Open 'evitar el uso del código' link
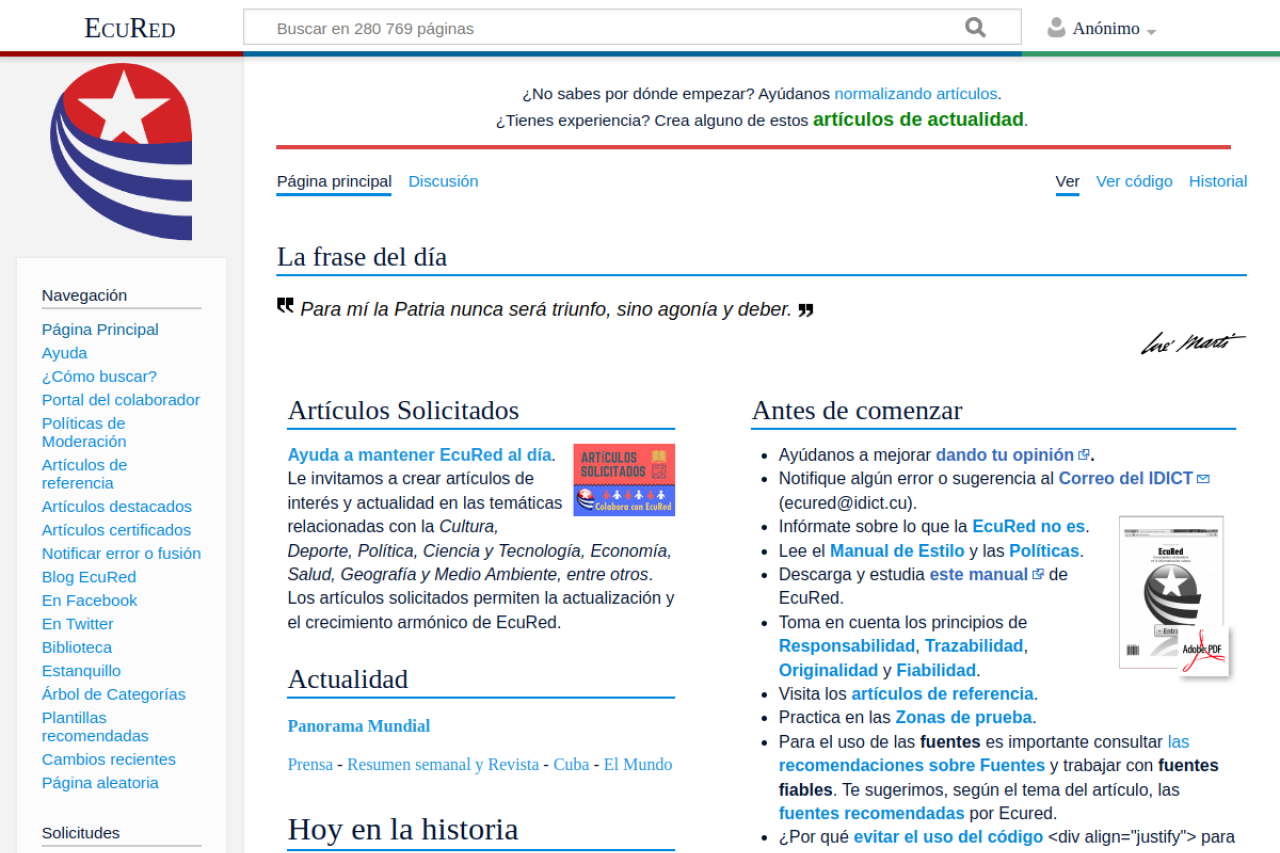The image size is (1280, 853). pyautogui.click(x=948, y=837)
